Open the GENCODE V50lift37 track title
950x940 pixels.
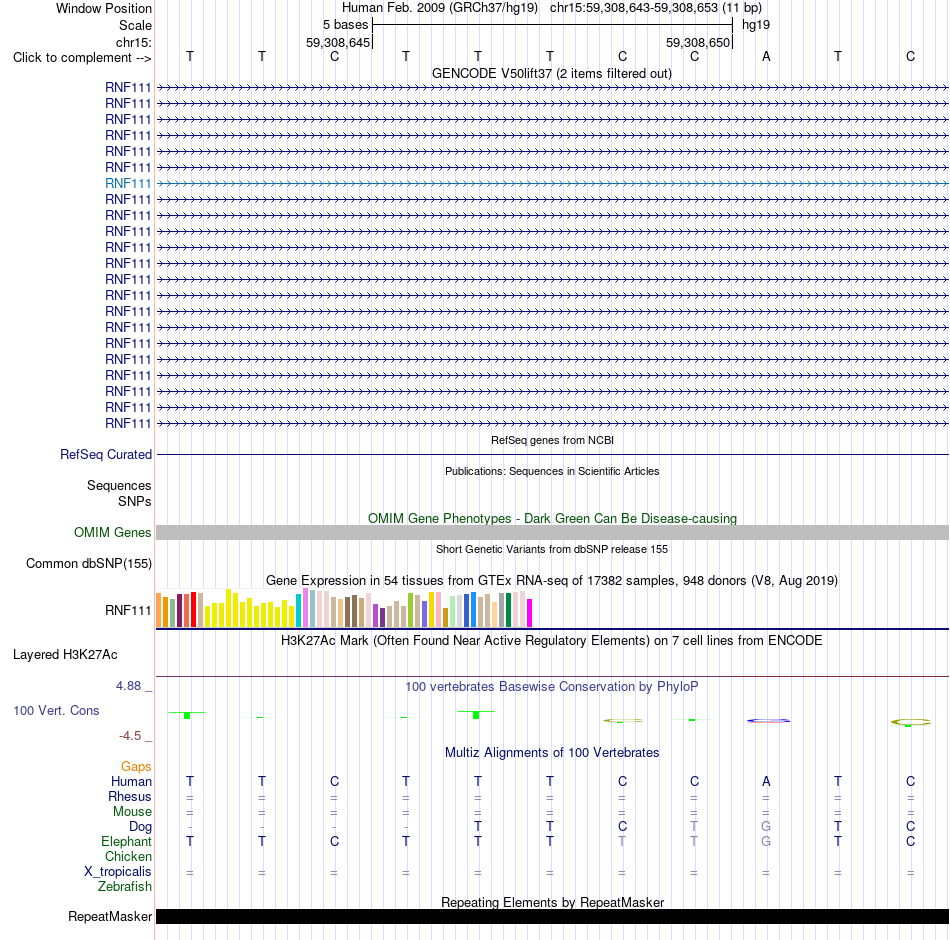click(x=552, y=73)
